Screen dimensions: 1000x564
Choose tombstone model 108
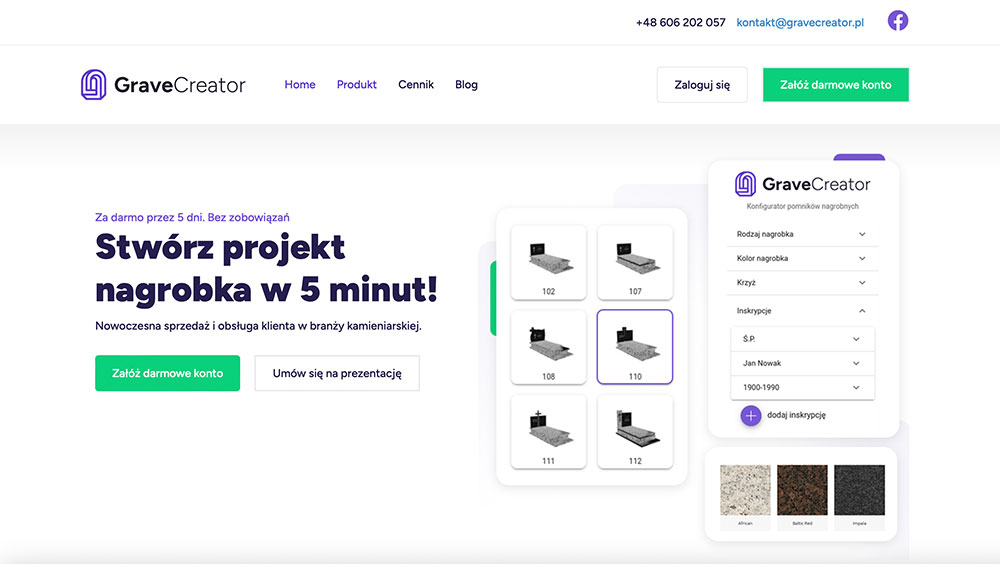[548, 347]
